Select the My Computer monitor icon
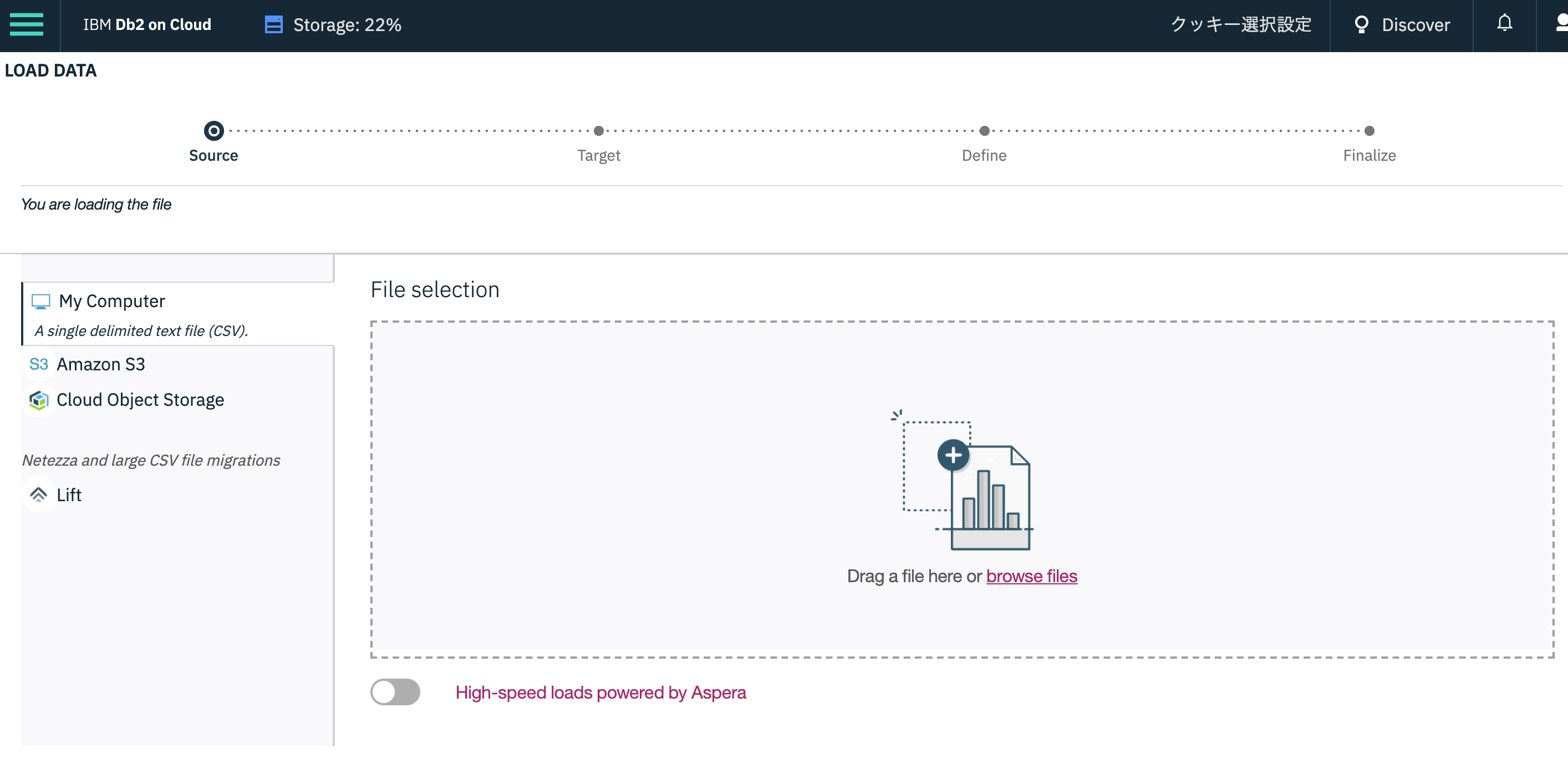This screenshot has width=1568, height=774. pyautogui.click(x=41, y=301)
